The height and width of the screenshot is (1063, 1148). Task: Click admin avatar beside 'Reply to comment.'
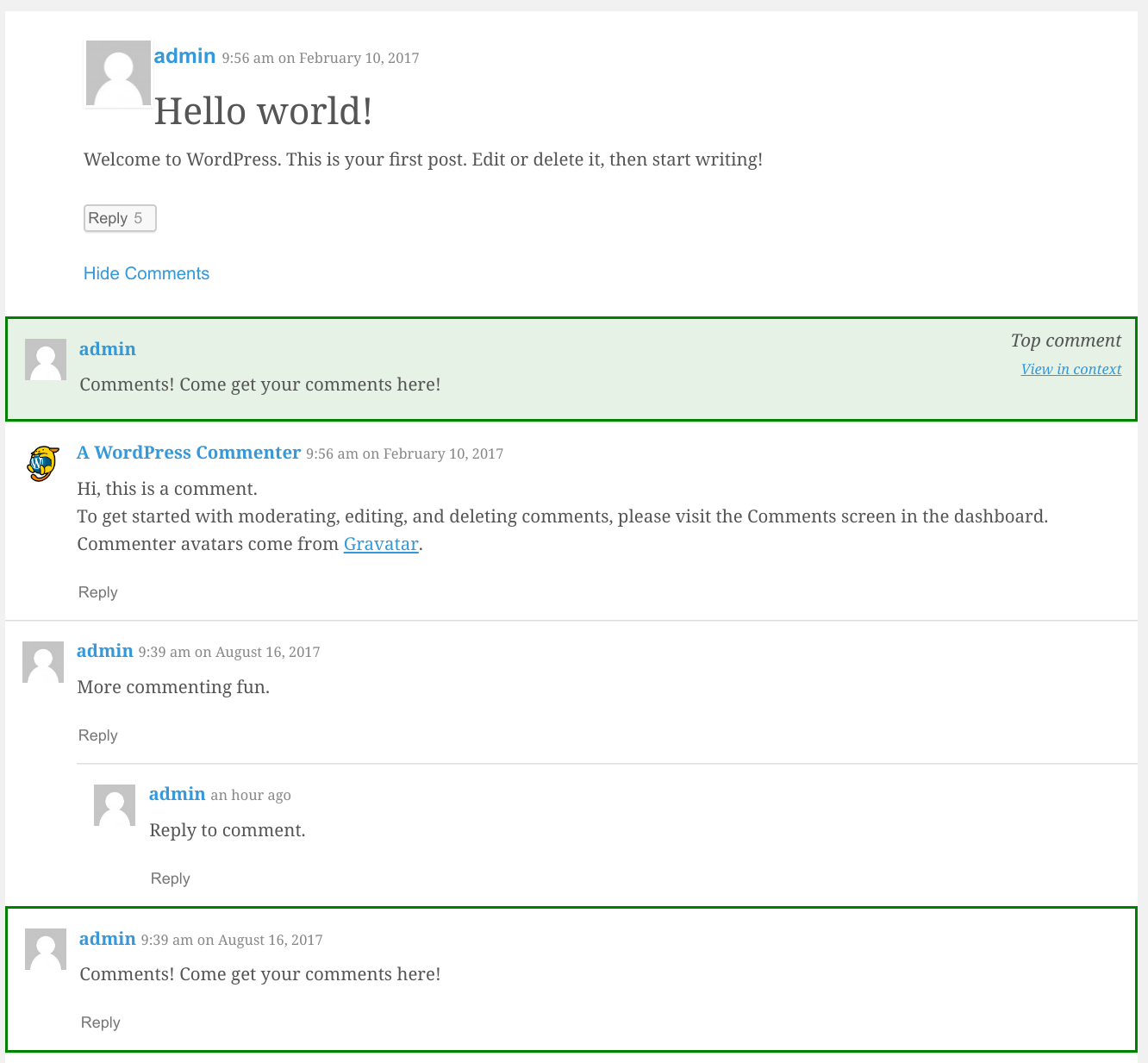[x=115, y=805]
